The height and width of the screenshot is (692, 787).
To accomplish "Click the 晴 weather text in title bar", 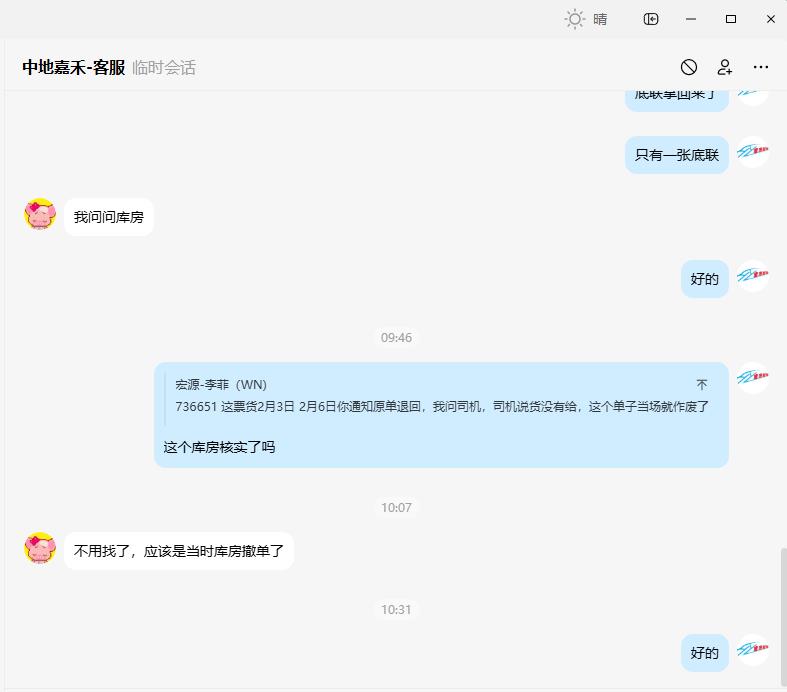I will 600,20.
